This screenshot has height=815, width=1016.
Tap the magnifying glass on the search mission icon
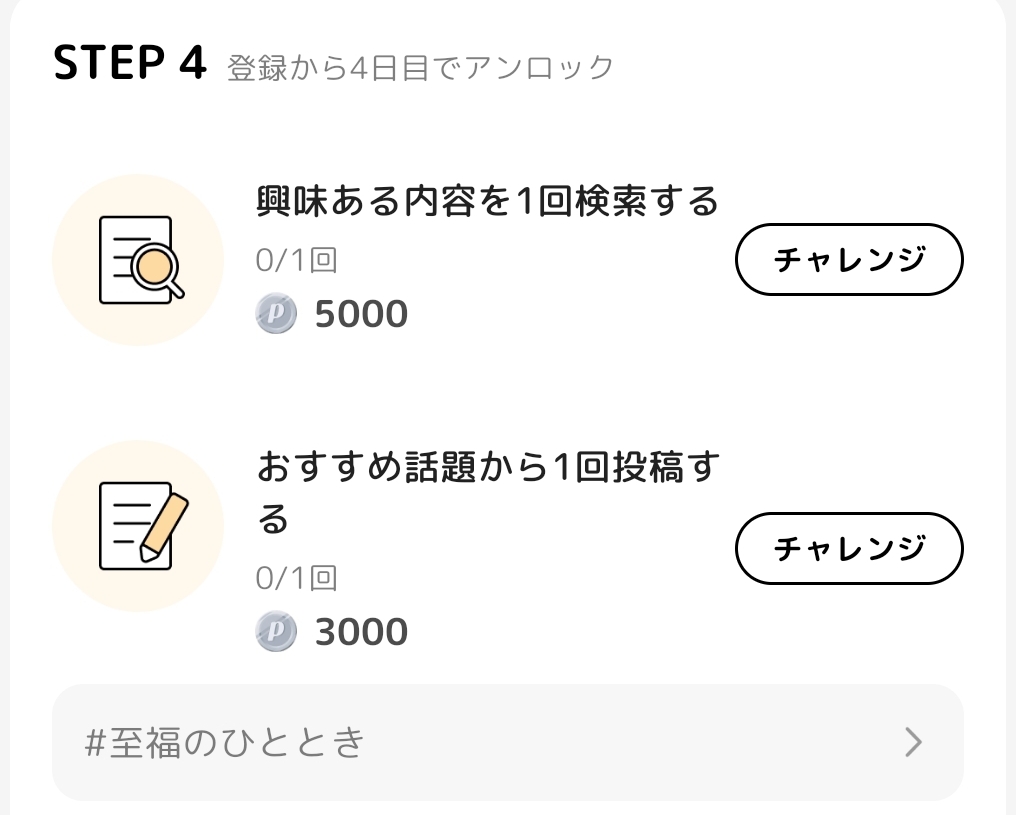click(x=159, y=267)
